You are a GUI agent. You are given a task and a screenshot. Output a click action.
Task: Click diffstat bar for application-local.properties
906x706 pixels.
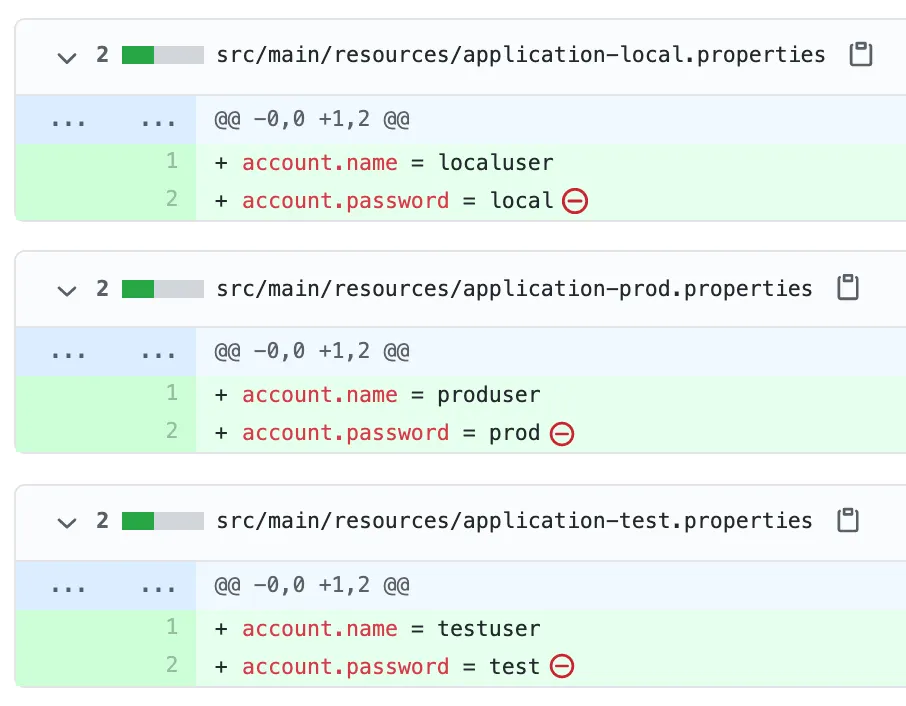(162, 55)
